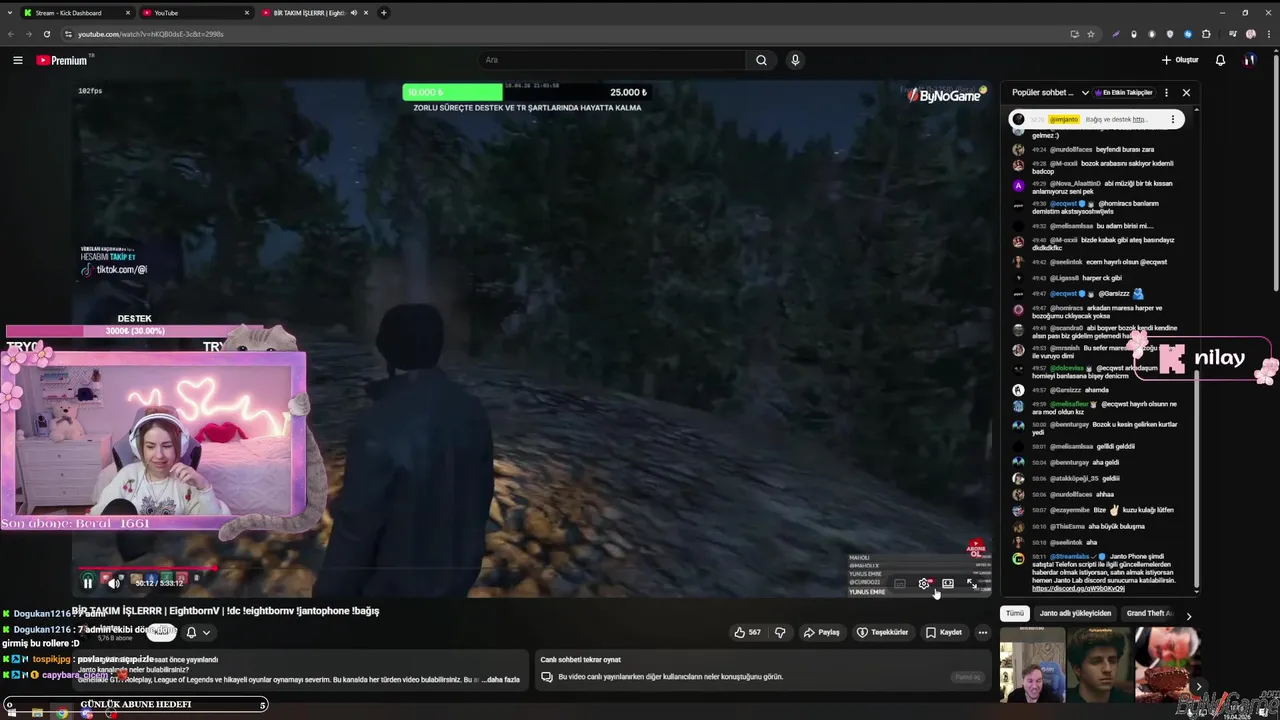Open pinned message three-dot menu
Viewport: 1280px width, 720px height.
pos(1173,120)
